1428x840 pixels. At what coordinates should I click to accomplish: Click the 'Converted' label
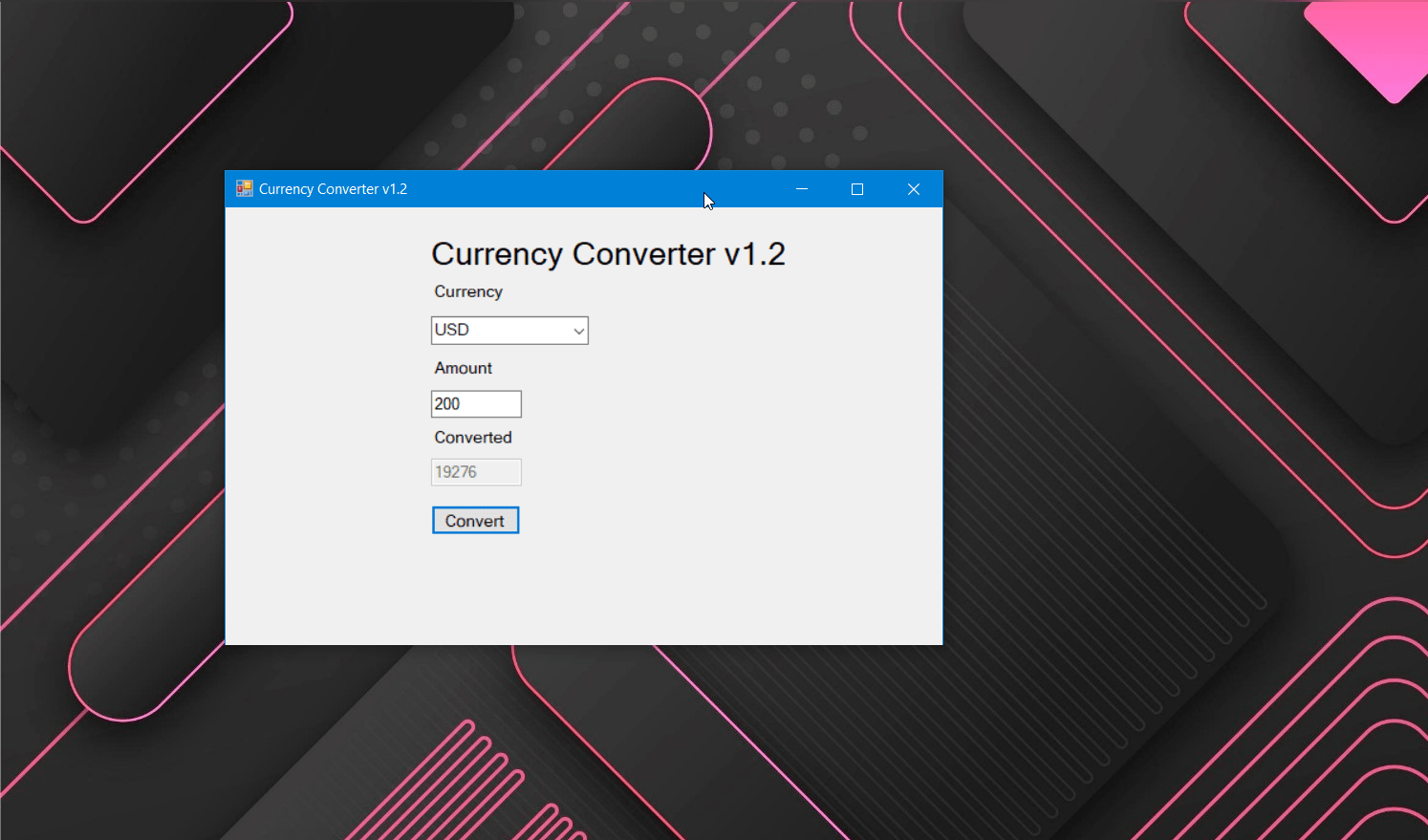pyautogui.click(x=473, y=437)
